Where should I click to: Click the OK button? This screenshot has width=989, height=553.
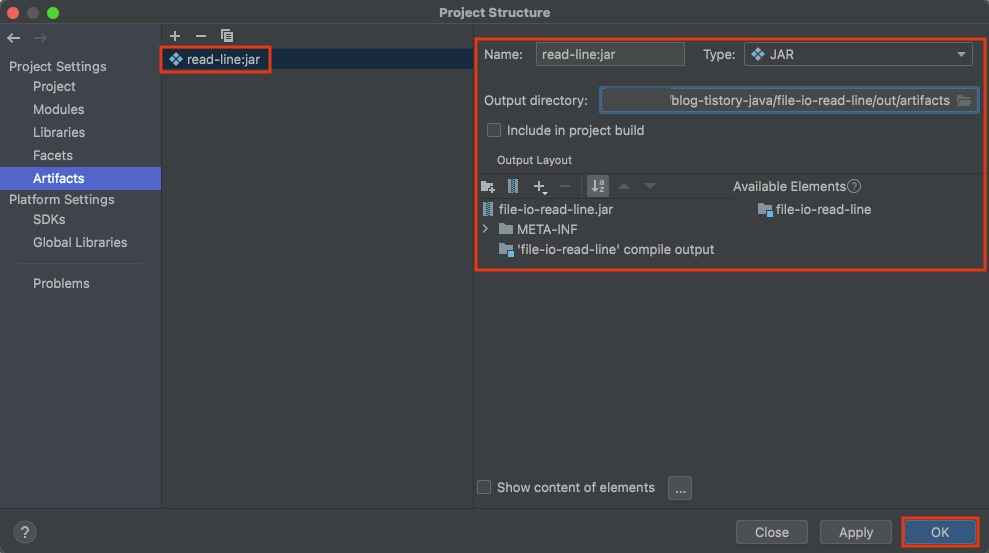(940, 532)
